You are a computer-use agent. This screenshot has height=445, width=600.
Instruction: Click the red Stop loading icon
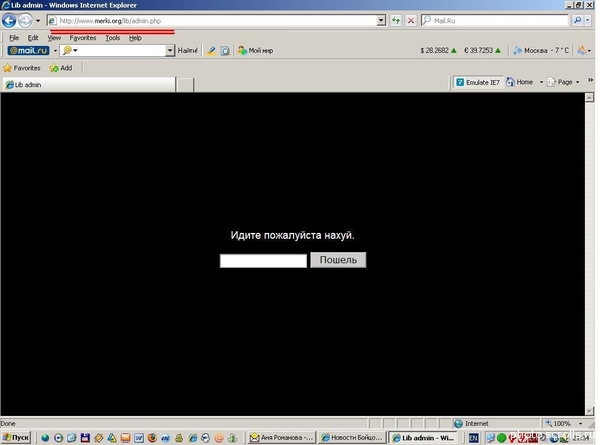[x=411, y=21]
